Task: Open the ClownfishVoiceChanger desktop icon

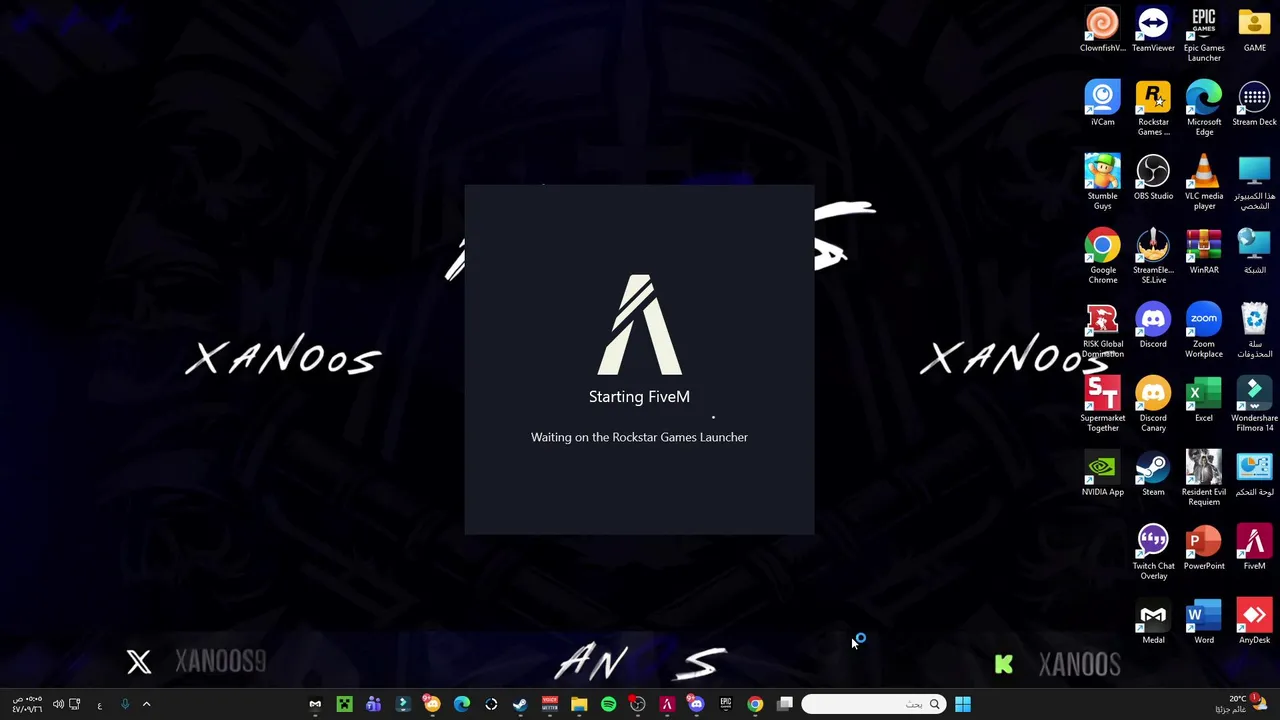Action: [1102, 30]
